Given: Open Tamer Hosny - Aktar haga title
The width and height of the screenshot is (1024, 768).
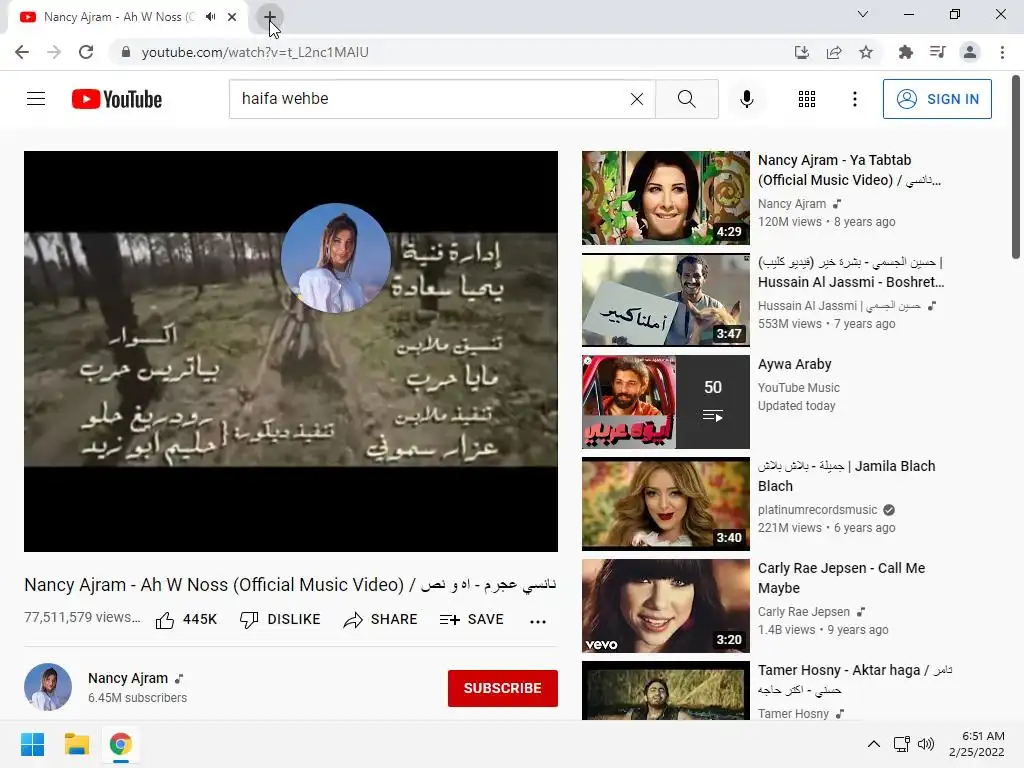Looking at the screenshot, I should [854, 680].
